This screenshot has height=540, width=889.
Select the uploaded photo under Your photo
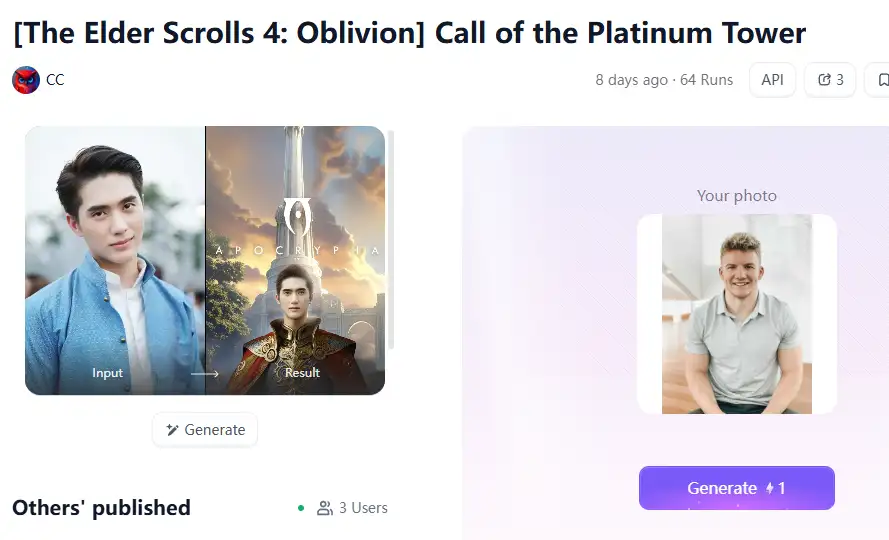coord(736,314)
